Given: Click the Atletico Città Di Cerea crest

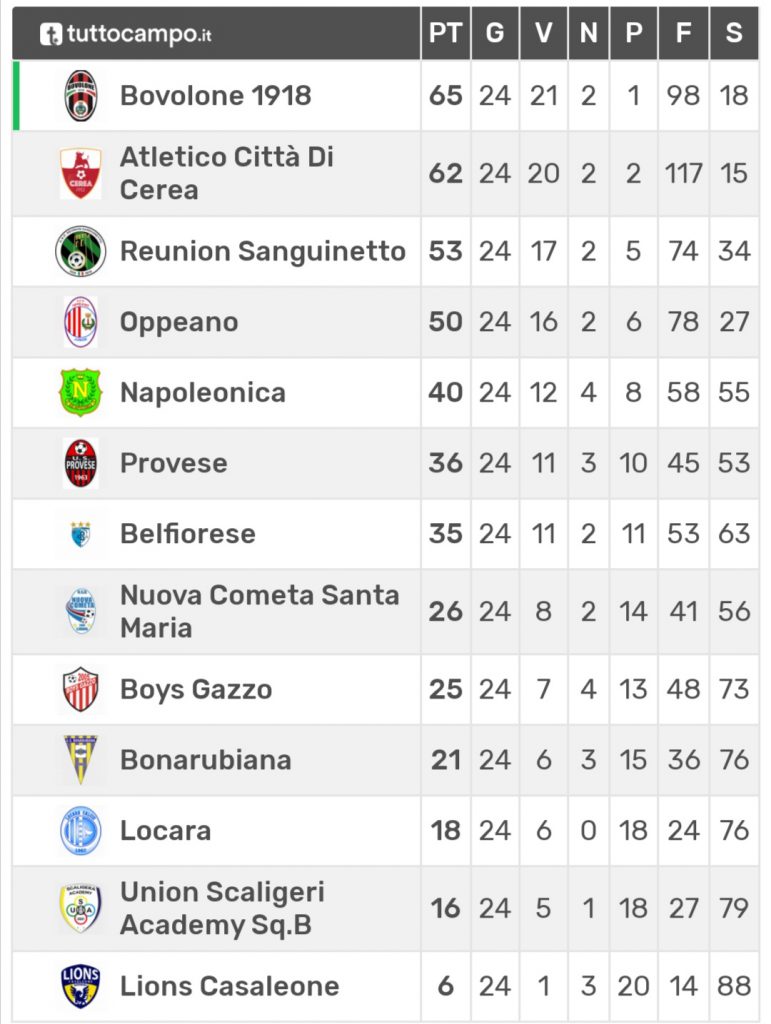Looking at the screenshot, I should [80, 173].
